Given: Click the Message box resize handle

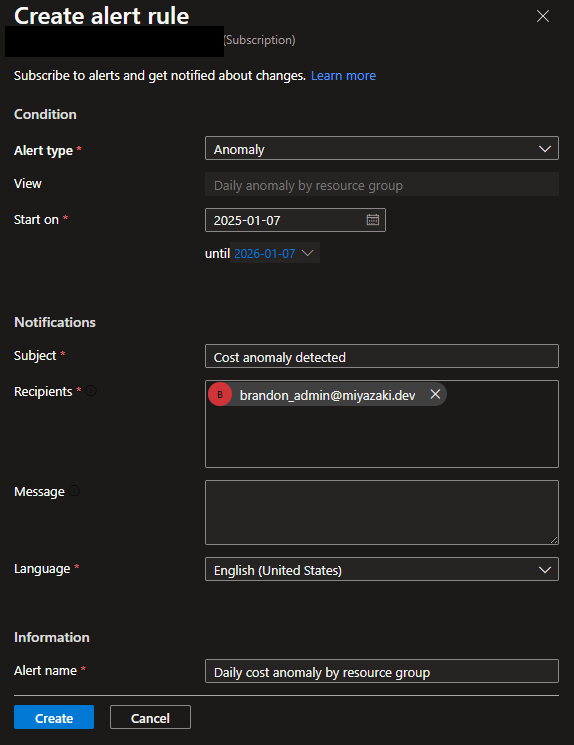Looking at the screenshot, I should (x=554, y=540).
